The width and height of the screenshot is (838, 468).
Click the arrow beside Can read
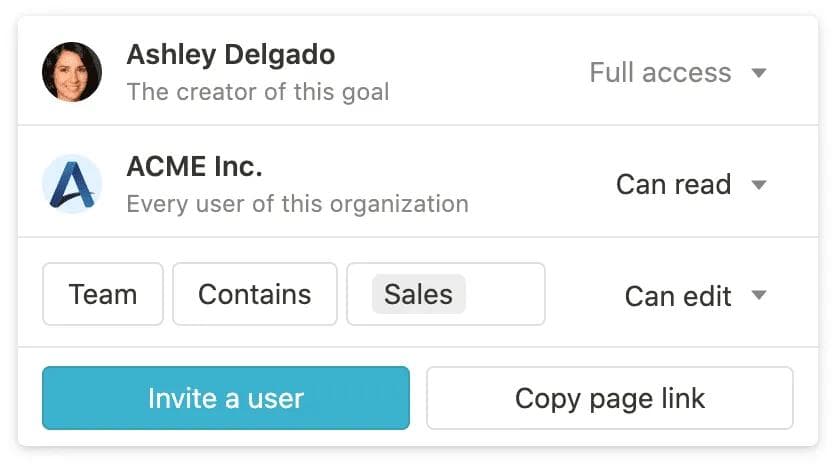coord(759,185)
